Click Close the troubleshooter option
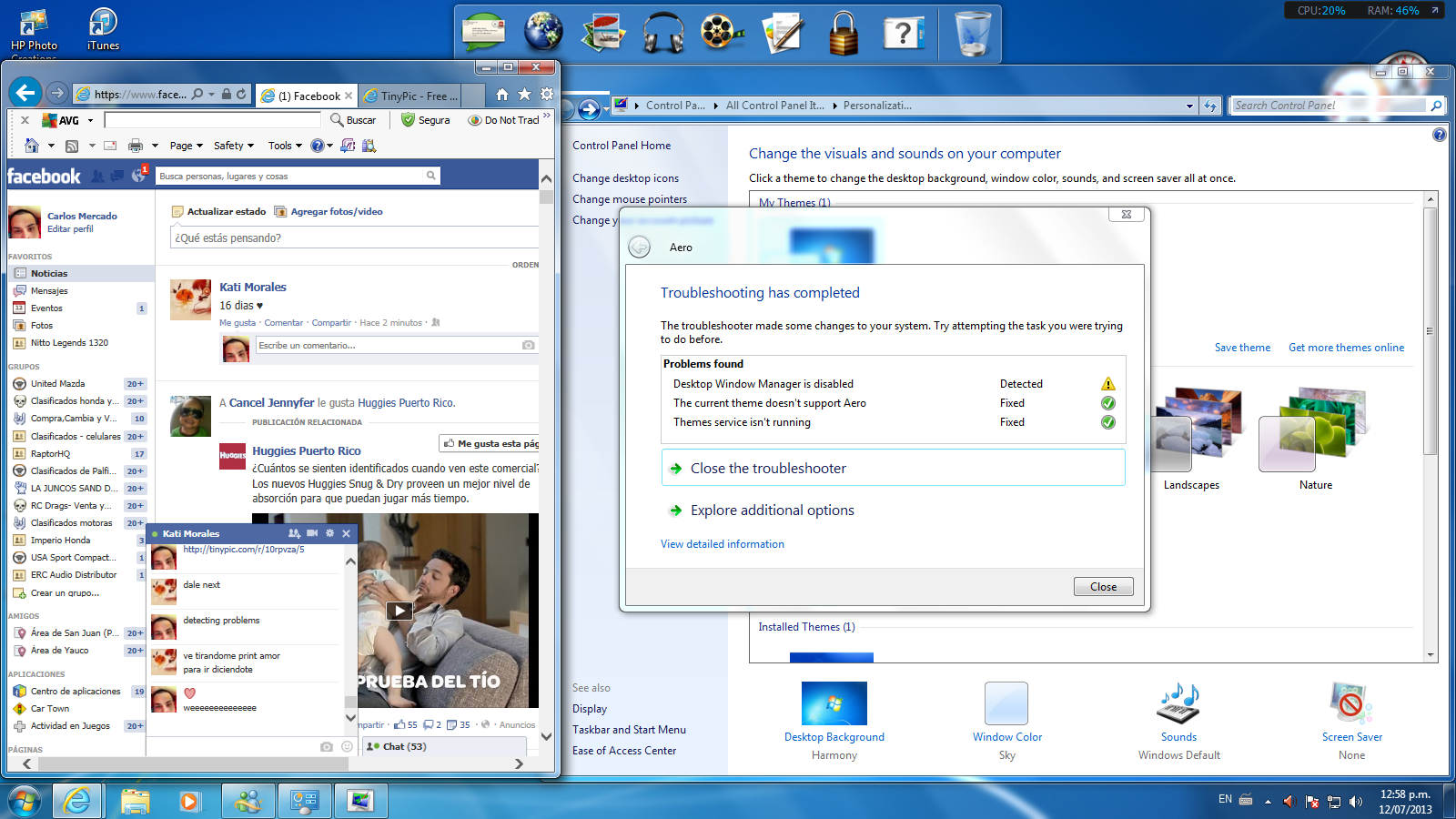The image size is (1456, 819). click(893, 468)
